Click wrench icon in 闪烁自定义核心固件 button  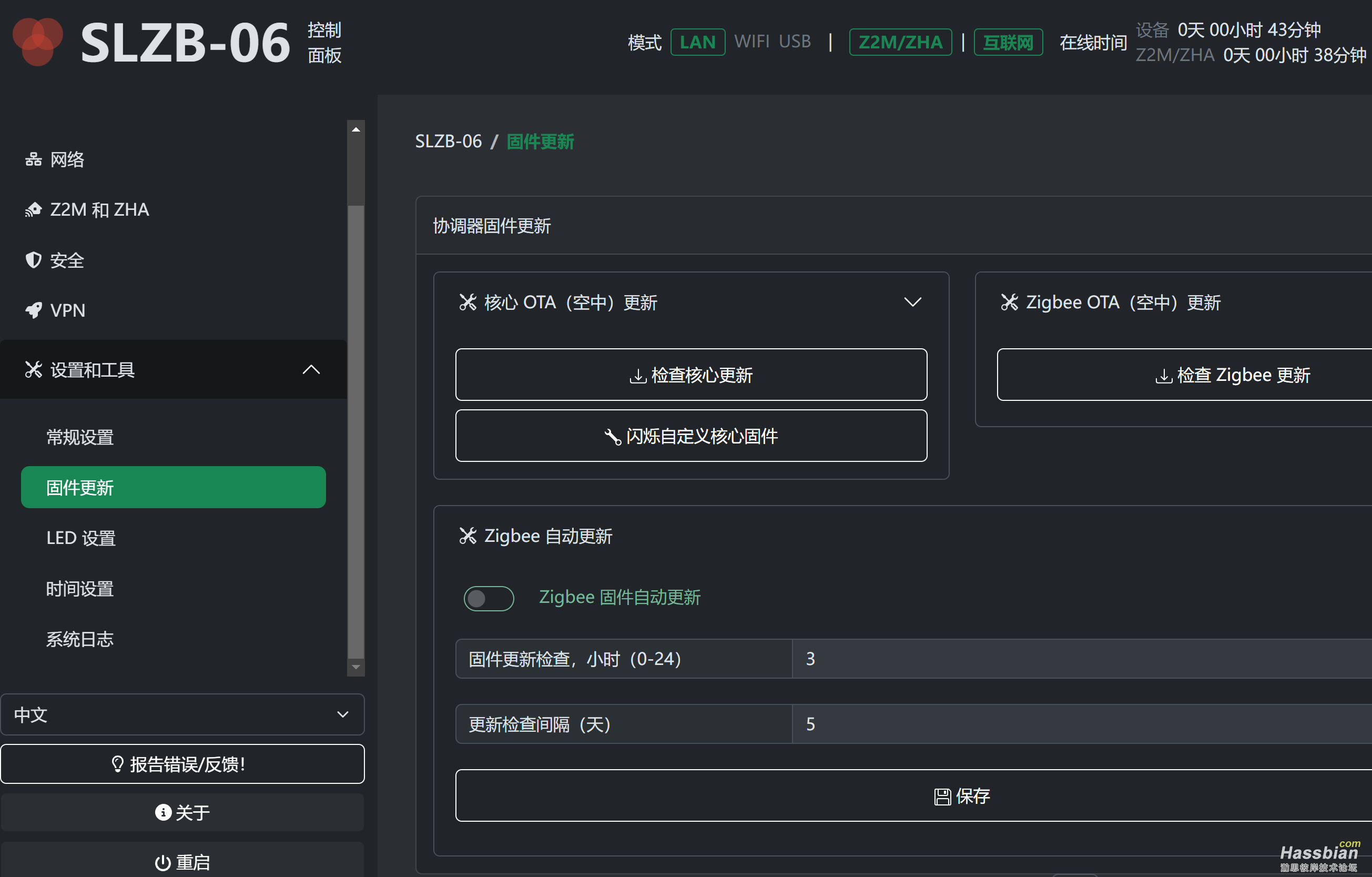coord(613,437)
